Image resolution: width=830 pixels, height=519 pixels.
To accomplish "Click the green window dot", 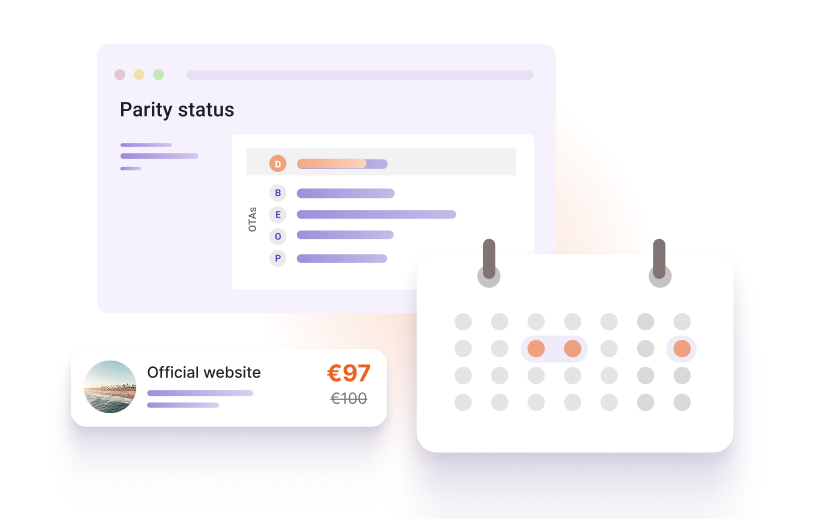I will [158, 75].
